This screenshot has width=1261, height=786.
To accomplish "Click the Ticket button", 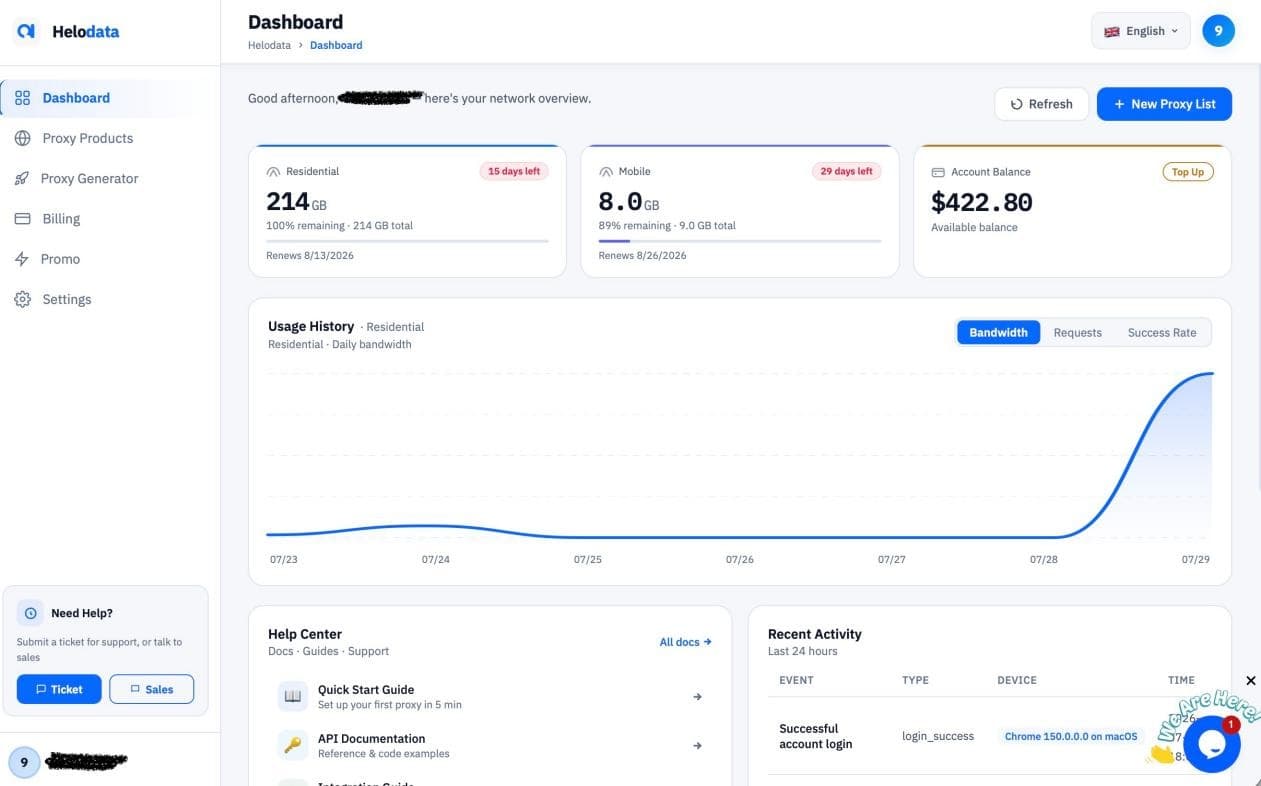I will pyautogui.click(x=59, y=689).
